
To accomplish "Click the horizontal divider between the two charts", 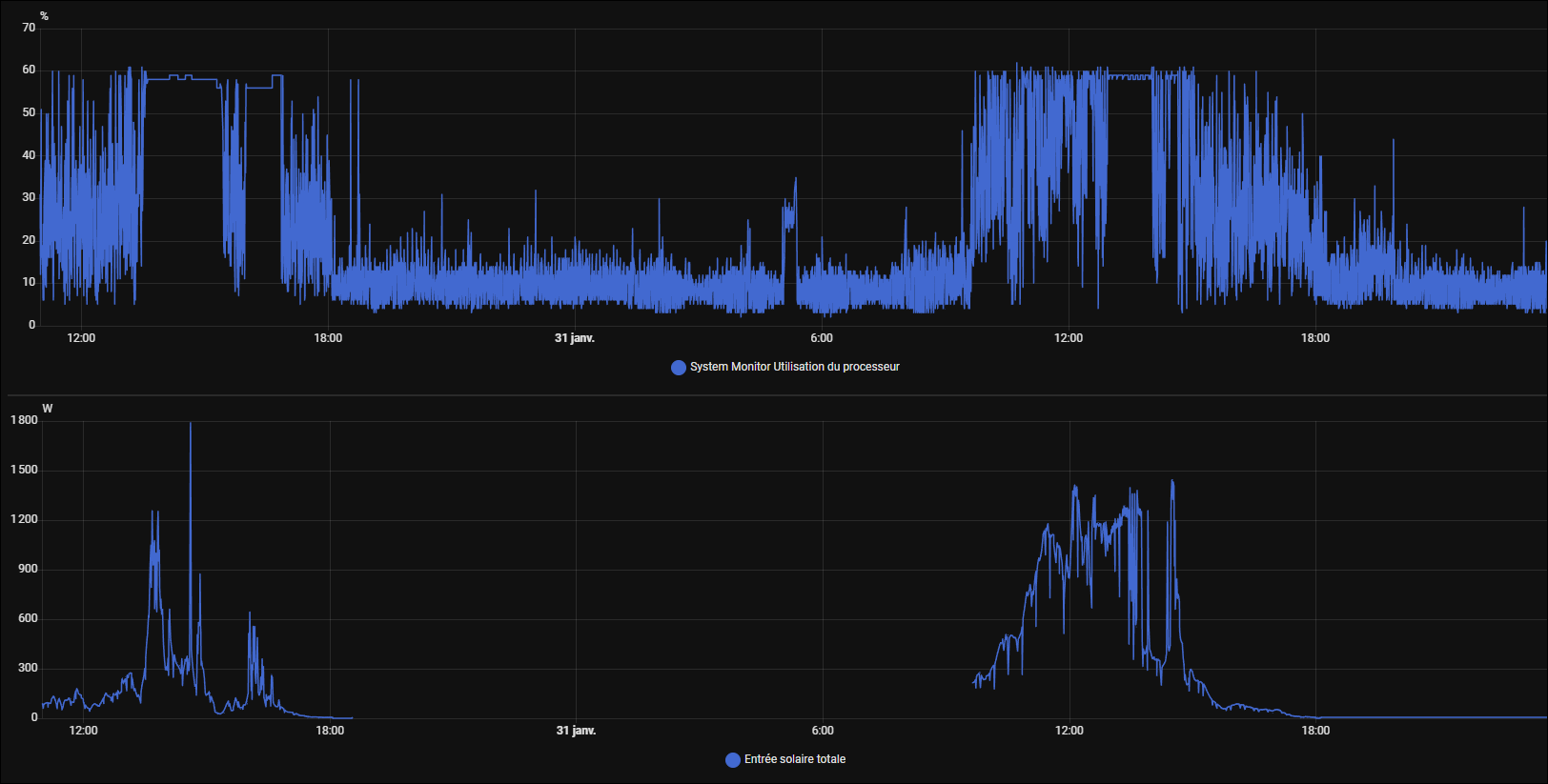I will click(774, 394).
